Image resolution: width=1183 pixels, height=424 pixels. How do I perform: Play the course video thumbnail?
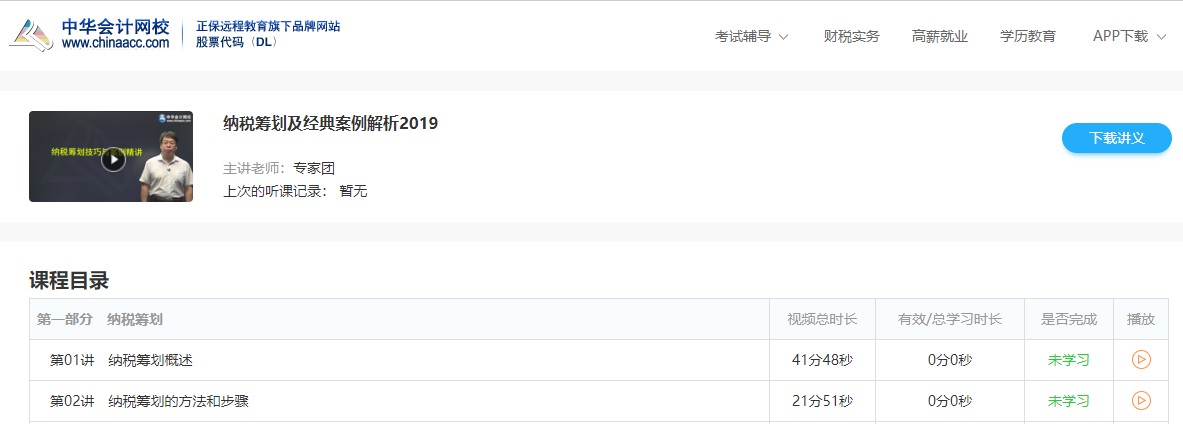(x=113, y=159)
